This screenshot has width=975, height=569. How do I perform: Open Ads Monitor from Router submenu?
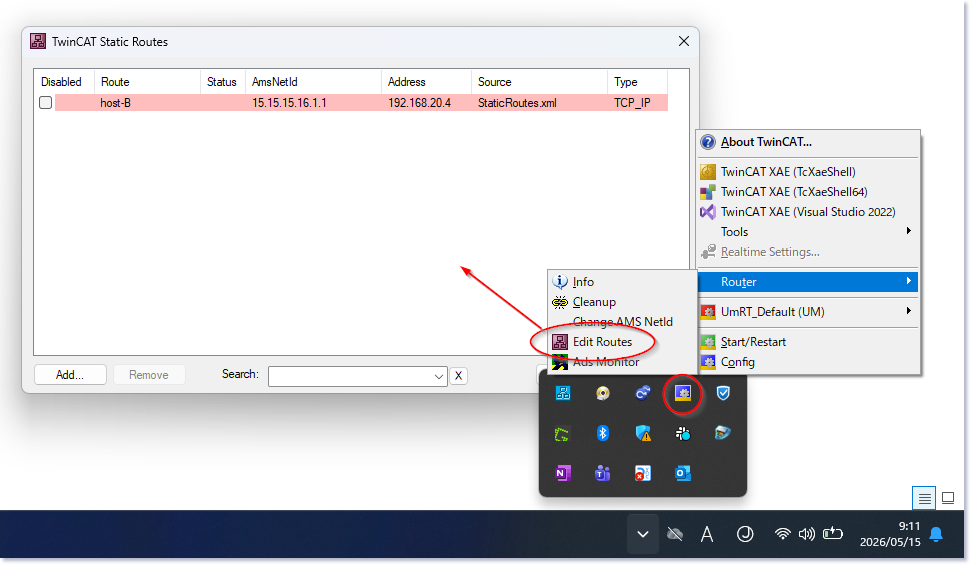[x=622, y=362]
